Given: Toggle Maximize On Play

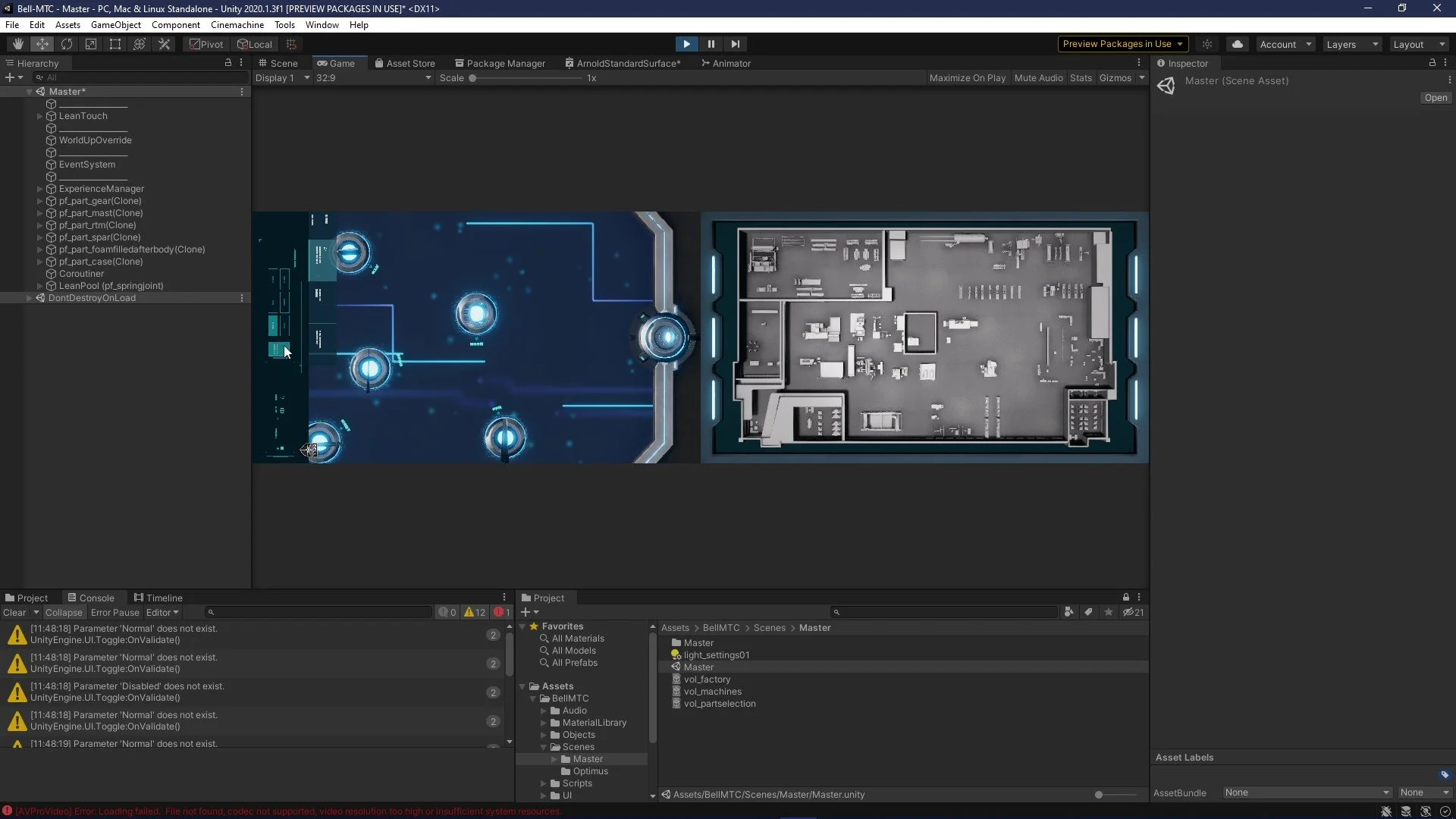Looking at the screenshot, I should coord(967,78).
